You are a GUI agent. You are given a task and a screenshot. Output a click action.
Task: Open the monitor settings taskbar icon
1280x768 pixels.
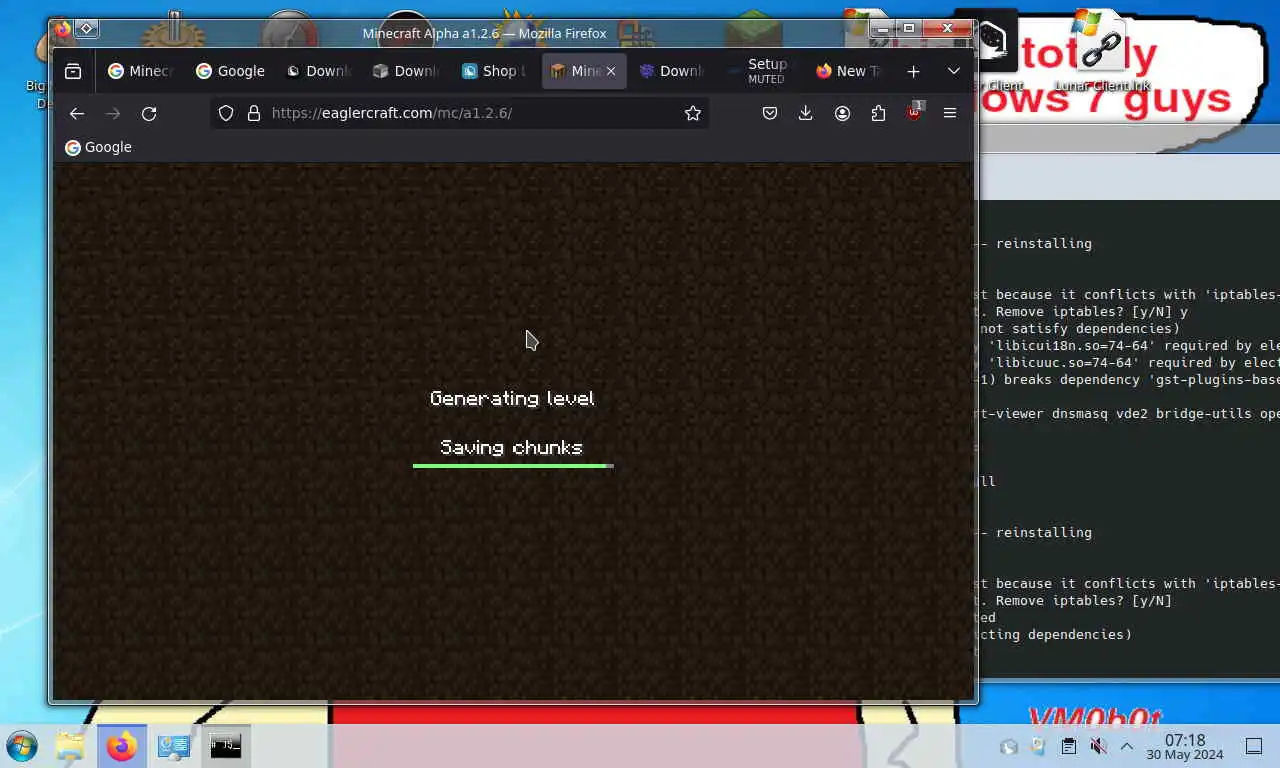(x=174, y=746)
